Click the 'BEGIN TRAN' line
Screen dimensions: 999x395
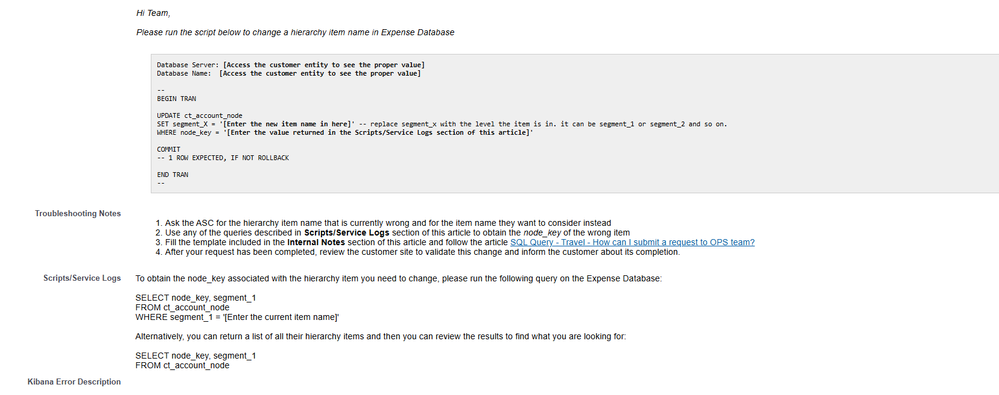tap(176, 99)
